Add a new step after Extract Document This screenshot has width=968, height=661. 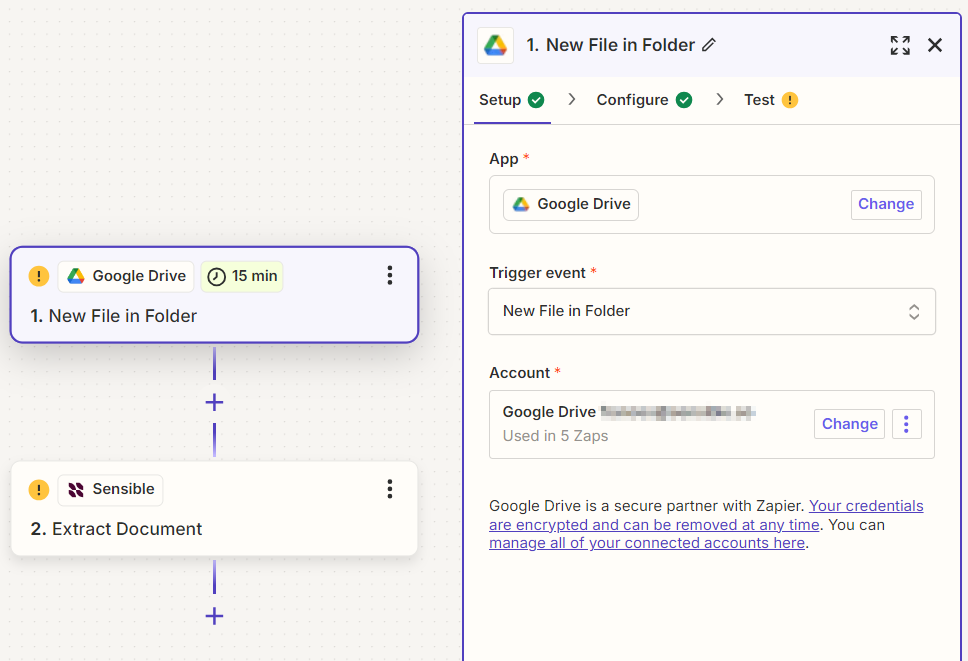[x=214, y=616]
